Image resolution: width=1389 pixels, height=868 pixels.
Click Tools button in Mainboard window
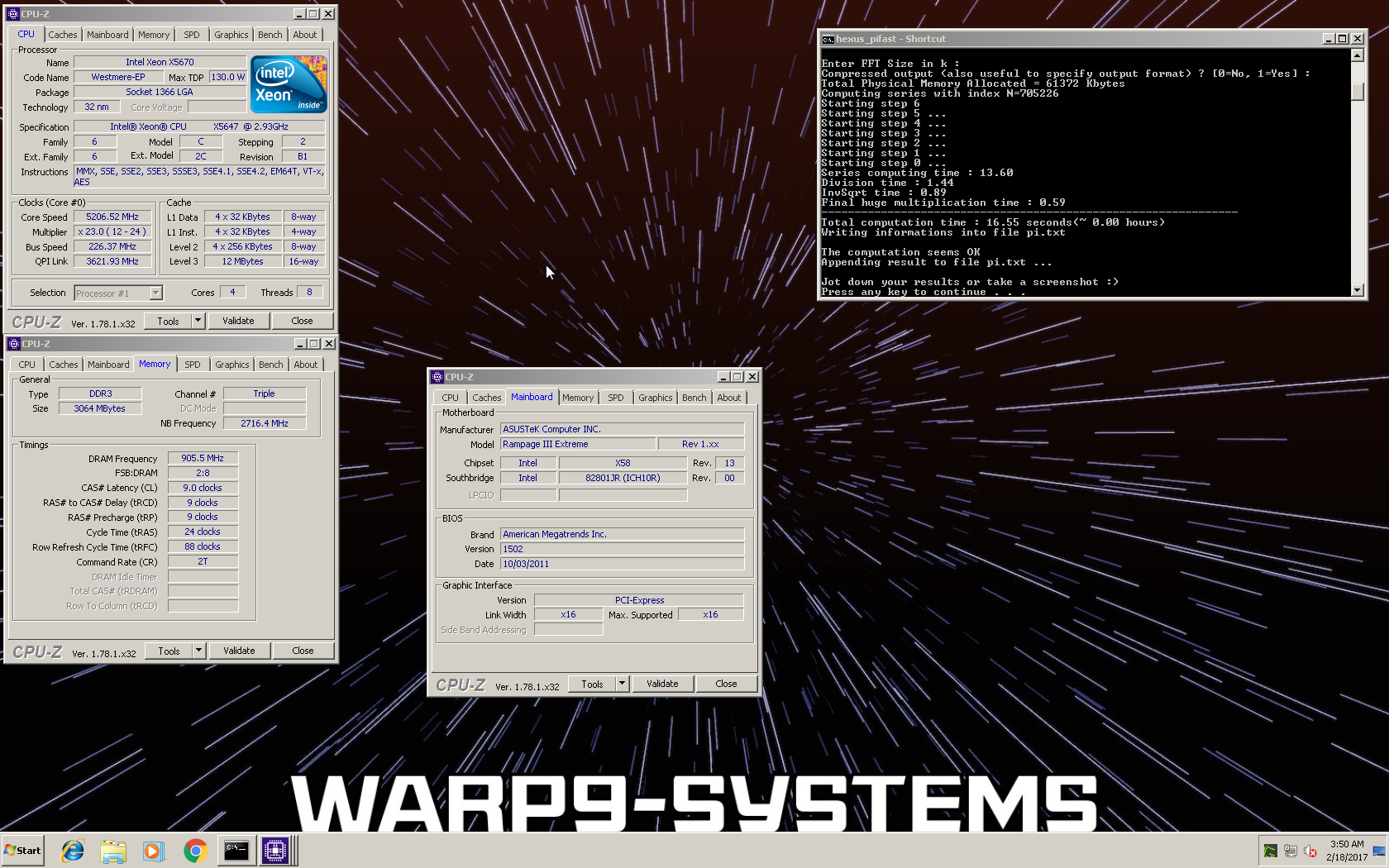[593, 684]
